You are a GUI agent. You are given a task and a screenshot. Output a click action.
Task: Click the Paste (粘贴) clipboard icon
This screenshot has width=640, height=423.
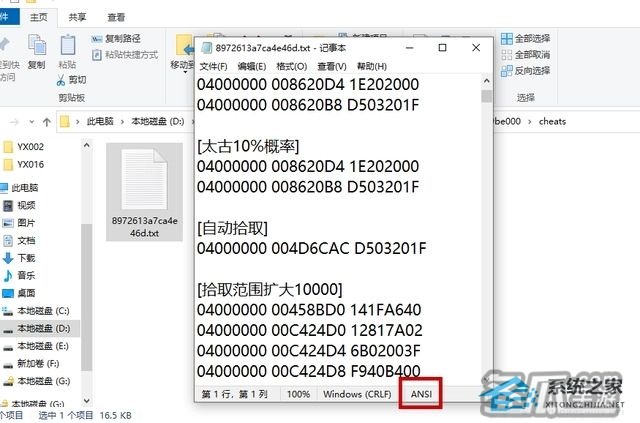[68, 45]
